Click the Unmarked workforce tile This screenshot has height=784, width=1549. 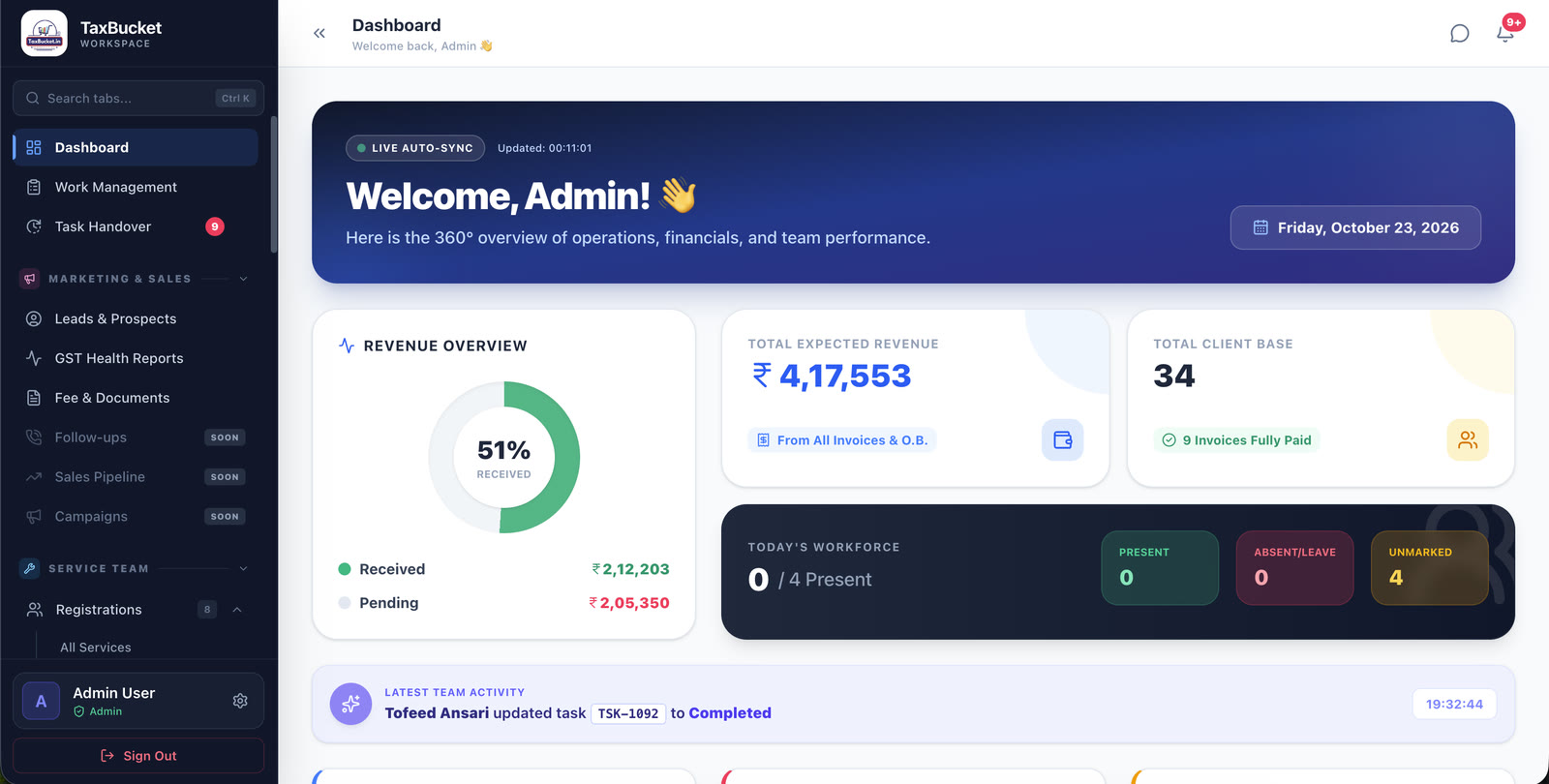(1430, 568)
